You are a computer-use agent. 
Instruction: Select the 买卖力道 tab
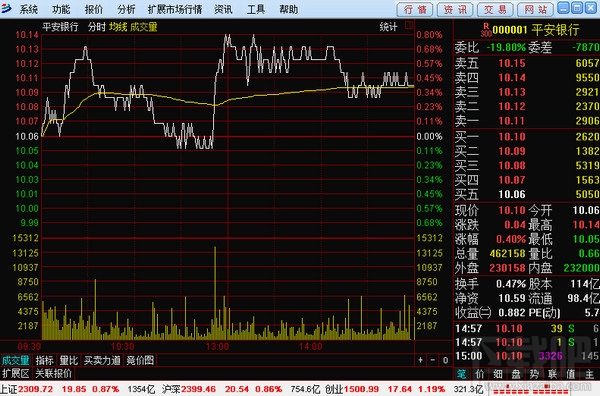[x=102, y=360]
